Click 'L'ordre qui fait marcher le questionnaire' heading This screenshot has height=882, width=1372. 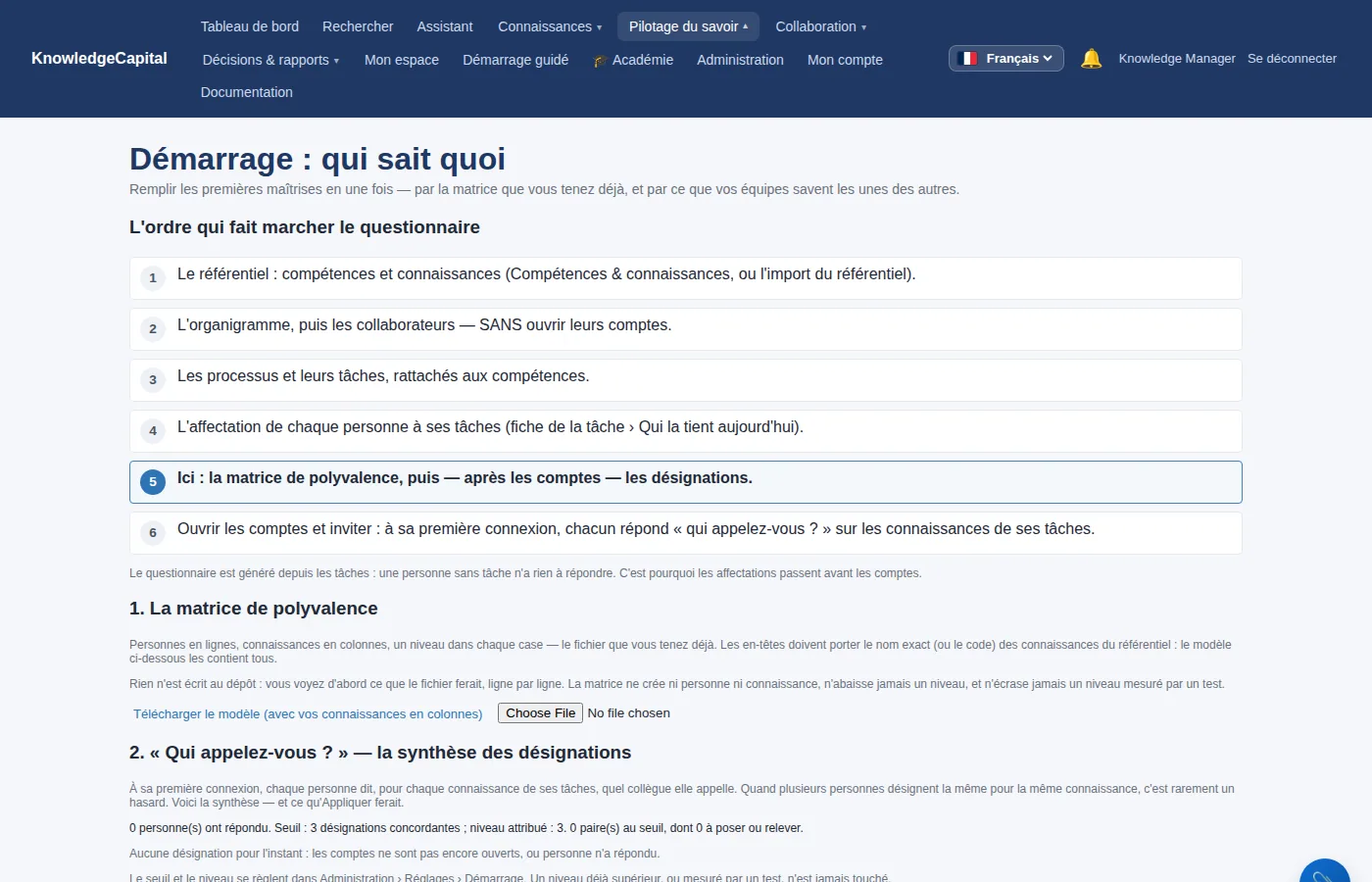point(305,227)
